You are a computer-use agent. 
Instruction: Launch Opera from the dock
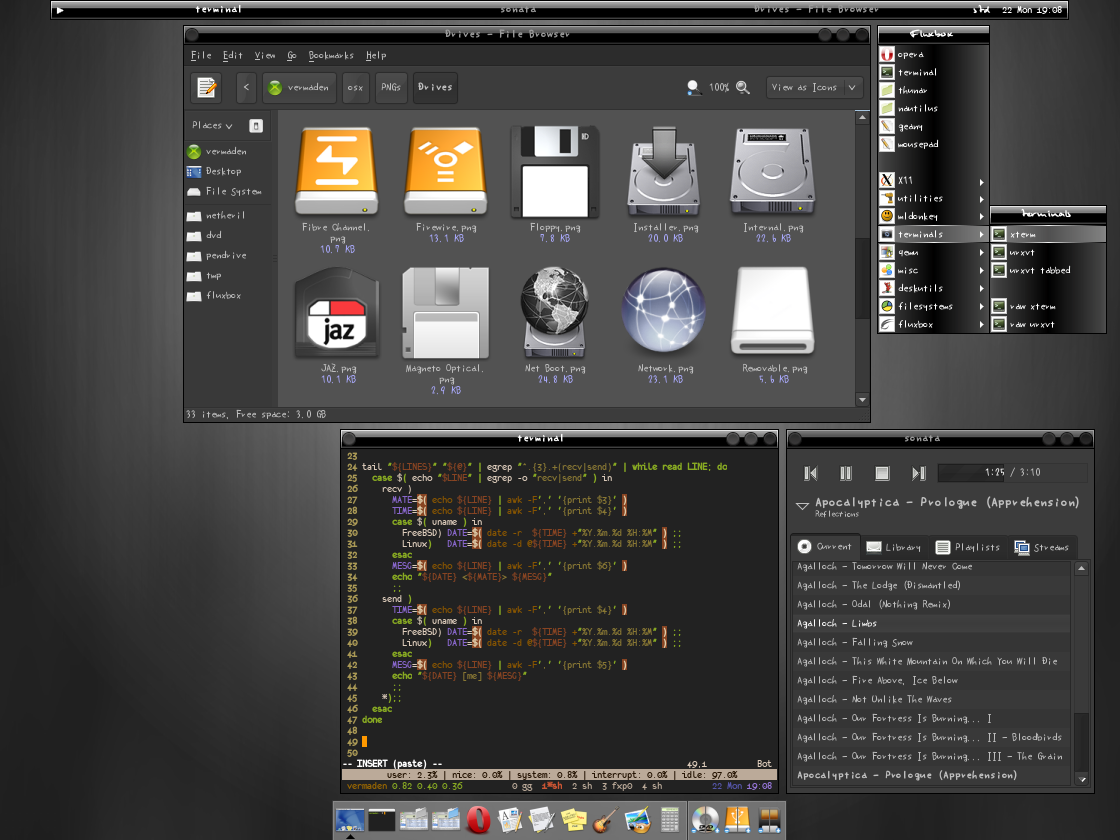[478, 818]
